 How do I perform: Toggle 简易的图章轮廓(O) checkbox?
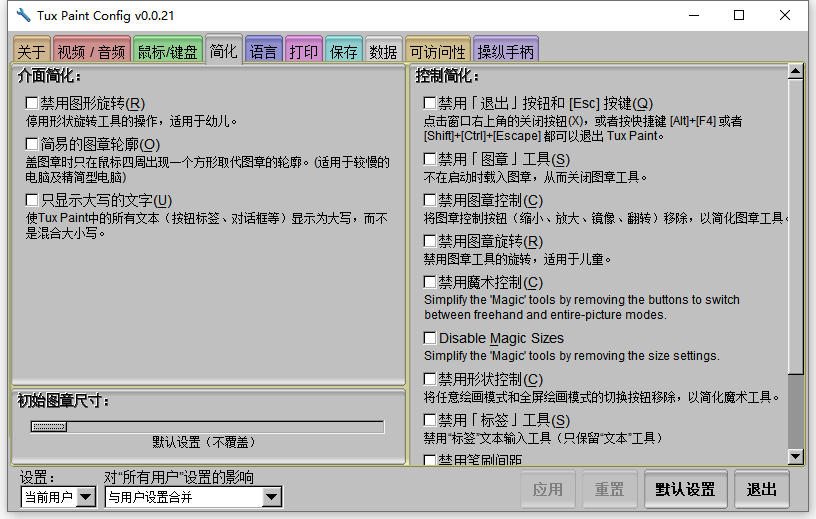point(32,144)
